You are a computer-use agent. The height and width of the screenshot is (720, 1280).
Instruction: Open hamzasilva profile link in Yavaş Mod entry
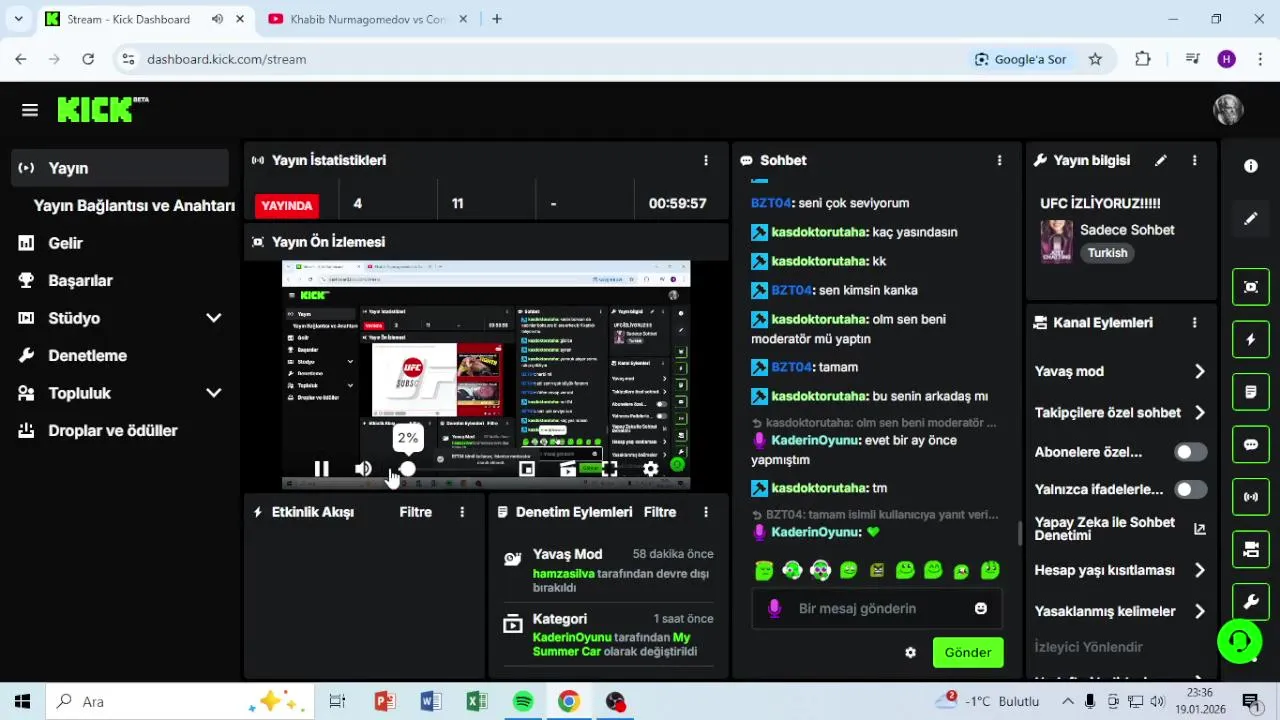point(563,574)
